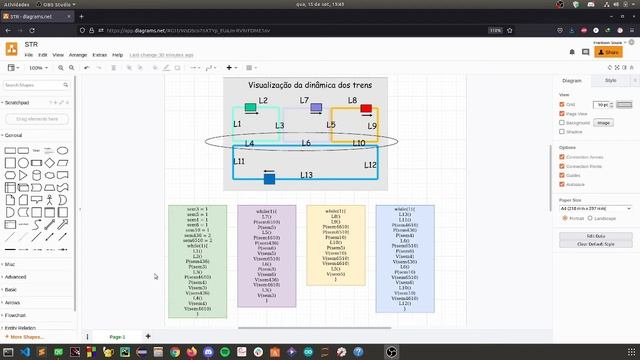
Task: Toggle the Guides checkbox
Action: [x=562, y=175]
